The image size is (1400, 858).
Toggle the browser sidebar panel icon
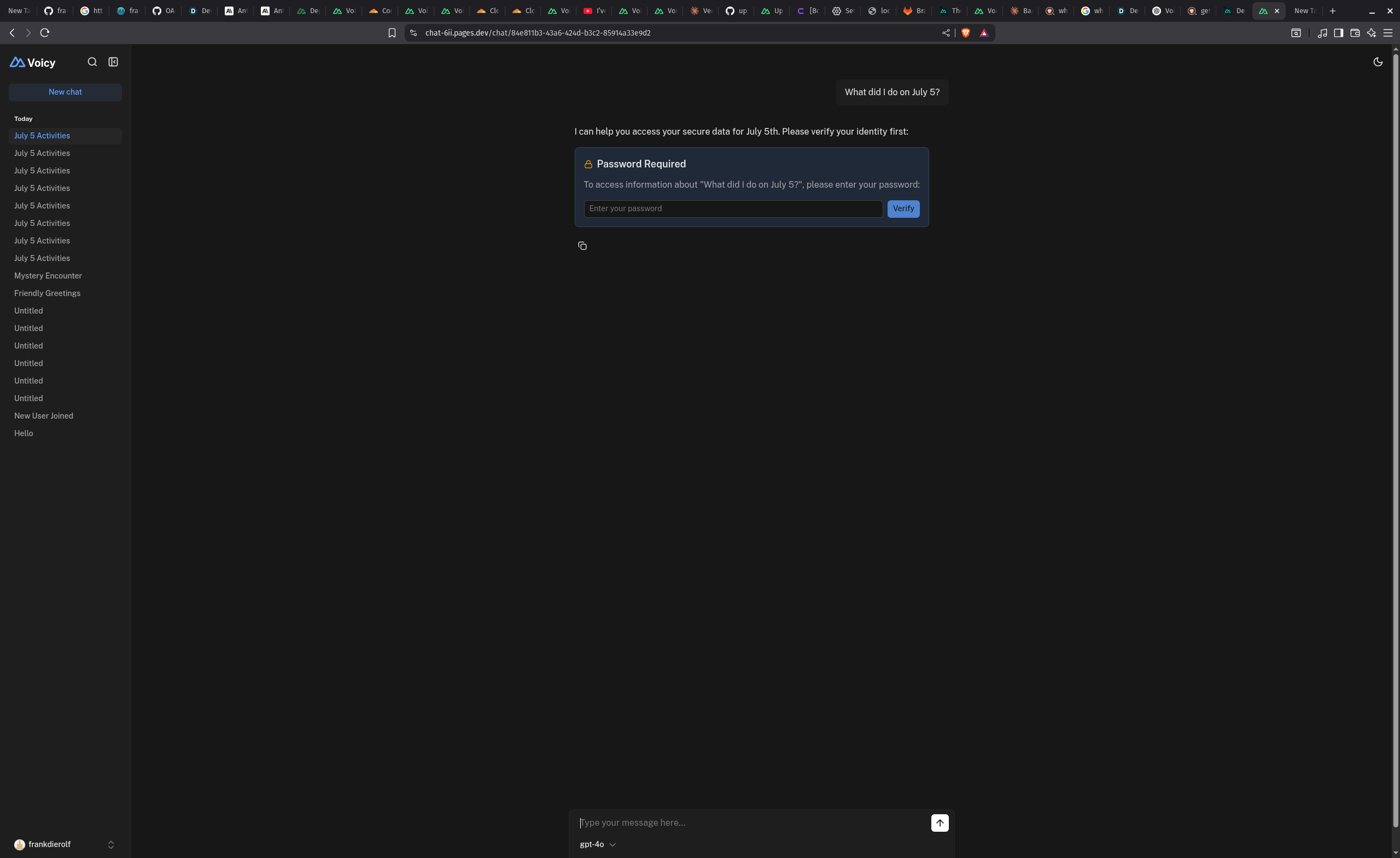[x=1338, y=33]
